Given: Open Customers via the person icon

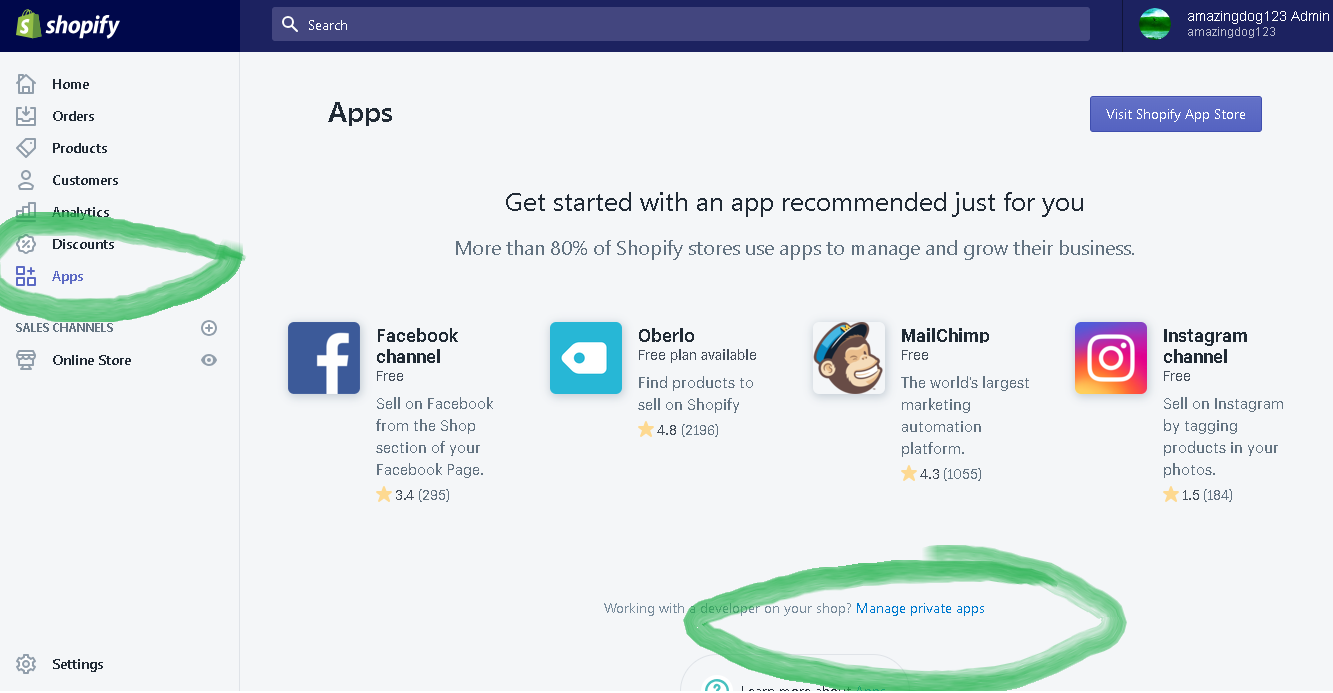Looking at the screenshot, I should 26,180.
